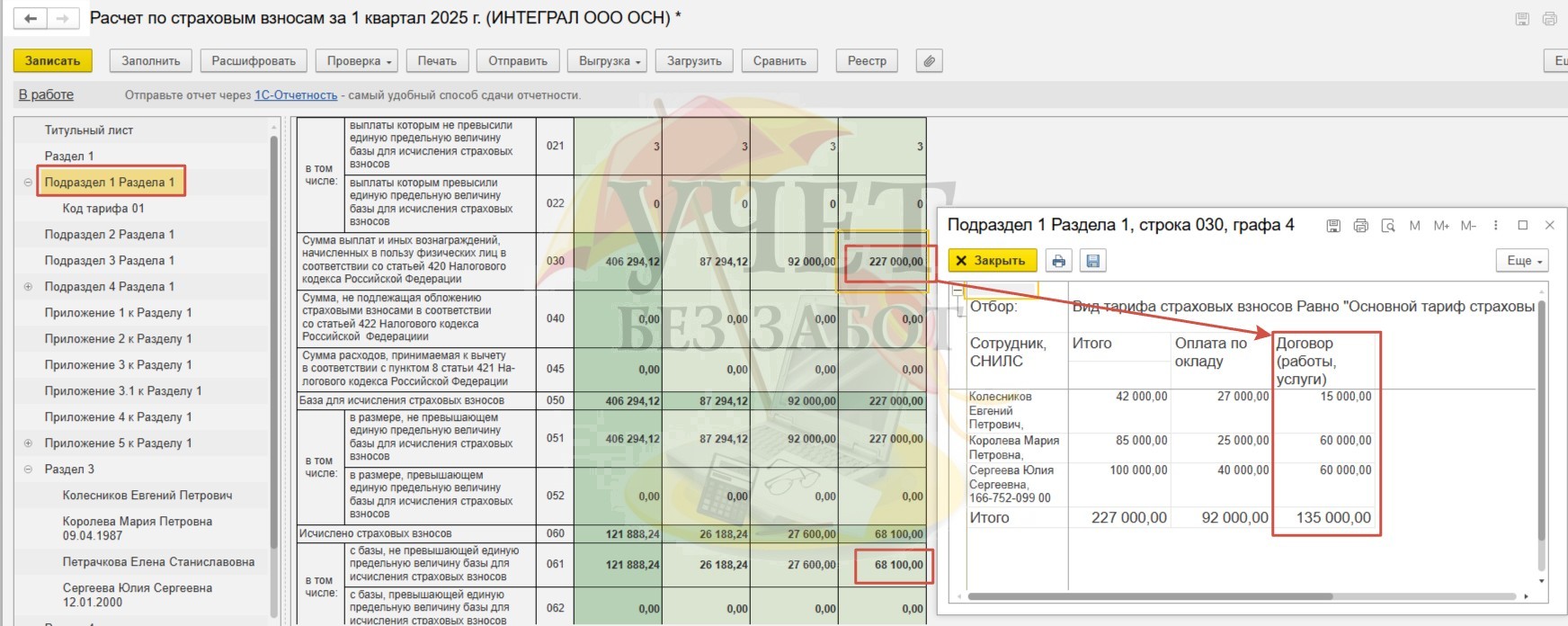The image size is (1568, 626).
Task: Open Приложение 2 к Разделу 1
Action: tap(119, 339)
